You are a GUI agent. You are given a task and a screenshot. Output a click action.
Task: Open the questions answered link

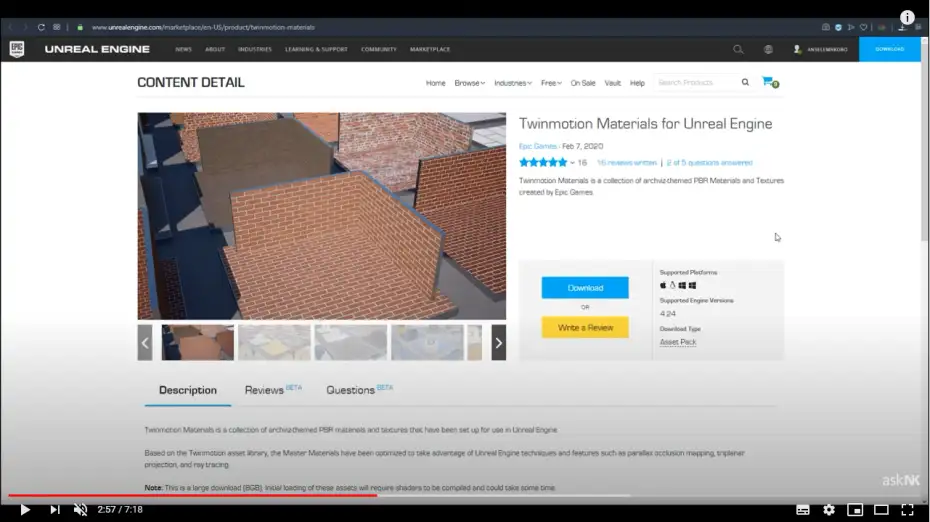coord(709,163)
